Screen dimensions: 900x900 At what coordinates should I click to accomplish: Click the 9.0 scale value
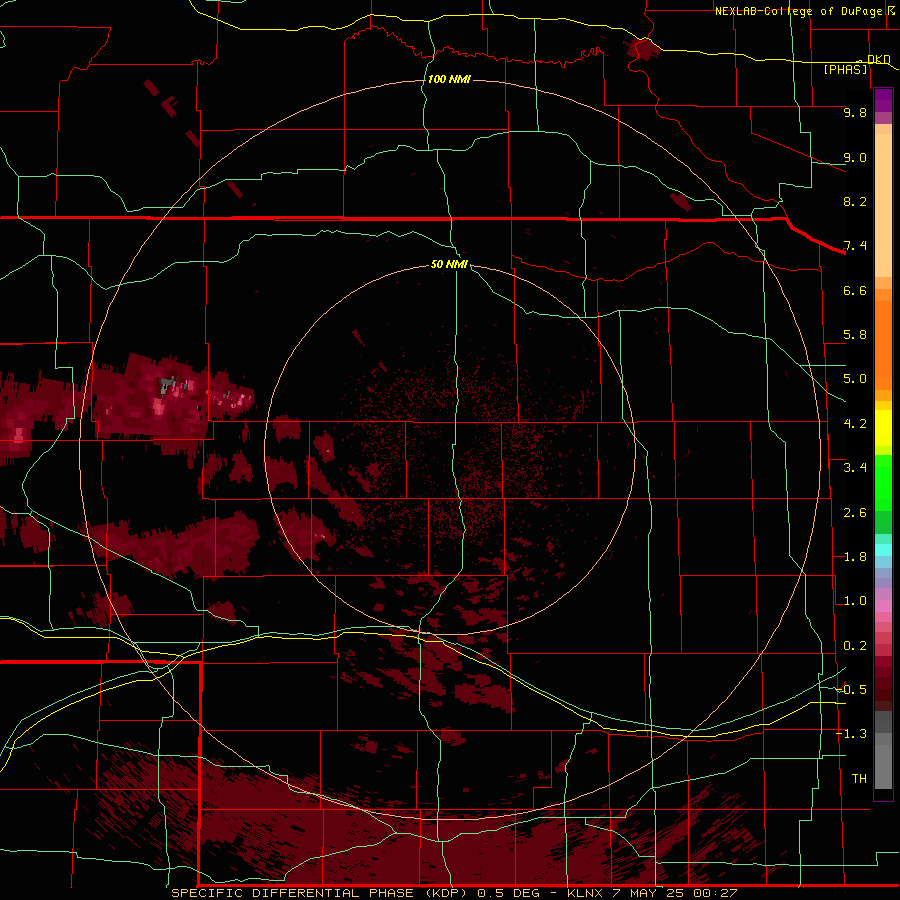coord(855,157)
